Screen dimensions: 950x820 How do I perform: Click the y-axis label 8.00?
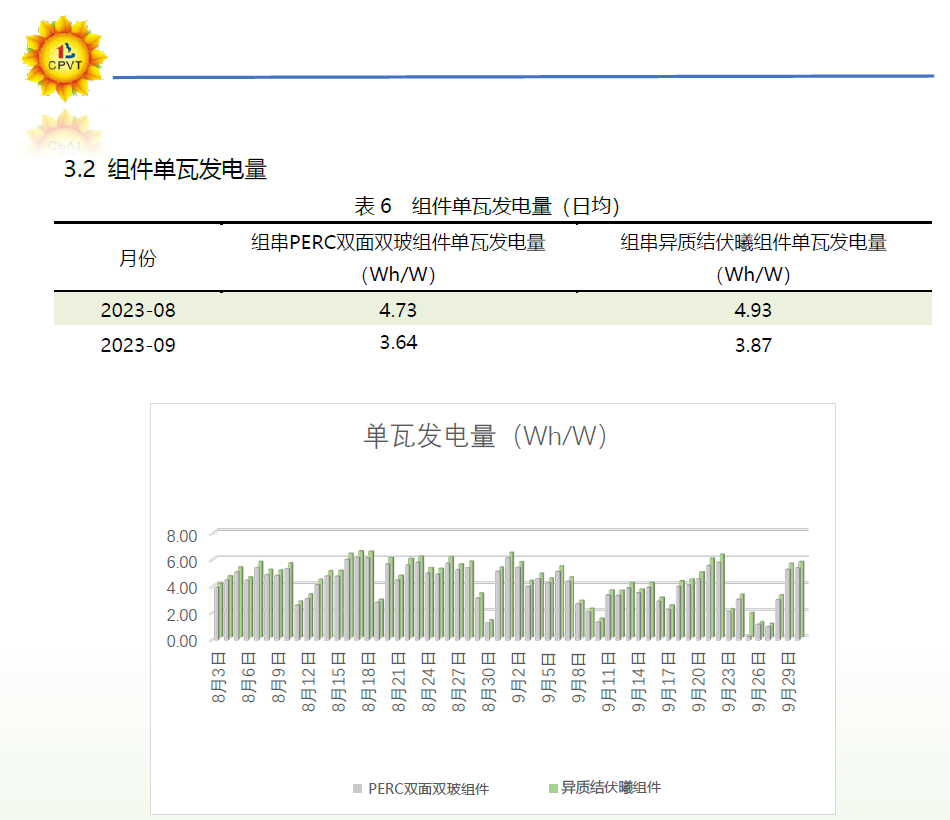coord(182,536)
